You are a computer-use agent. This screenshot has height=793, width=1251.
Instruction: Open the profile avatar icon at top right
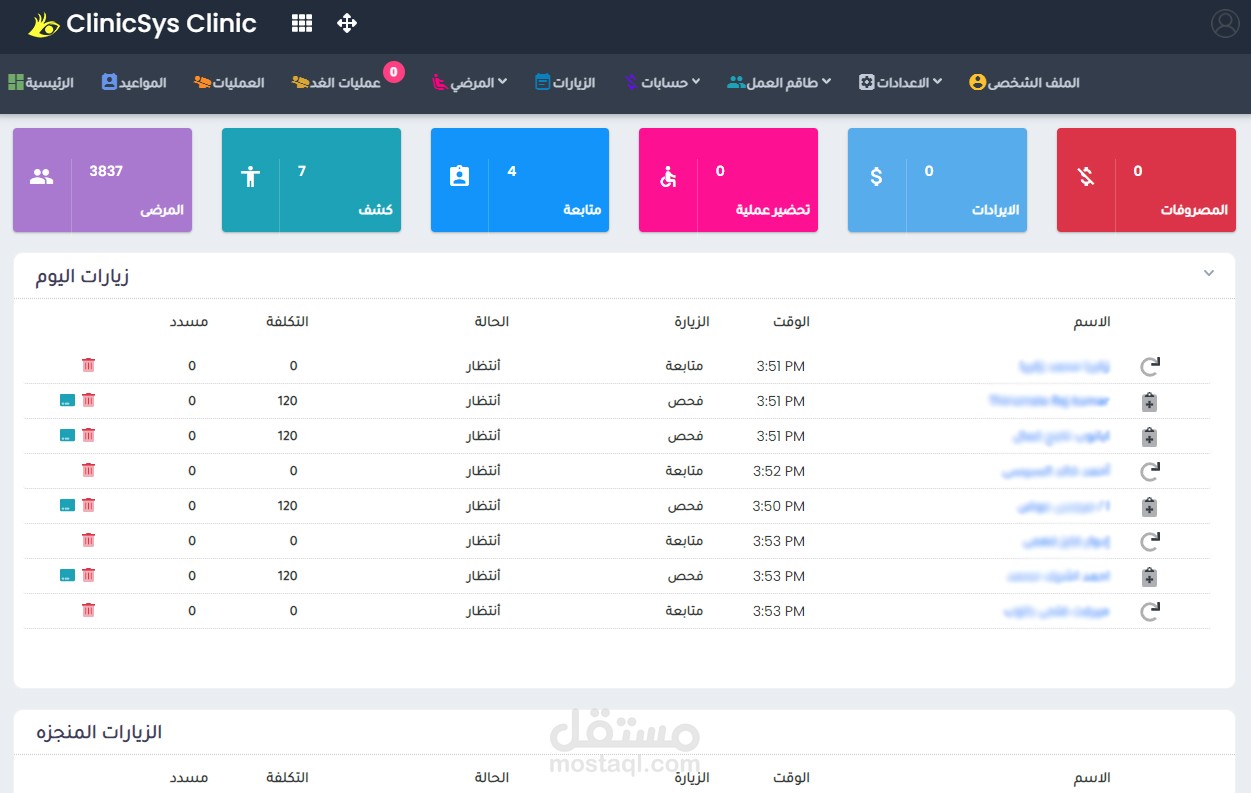tap(1225, 23)
